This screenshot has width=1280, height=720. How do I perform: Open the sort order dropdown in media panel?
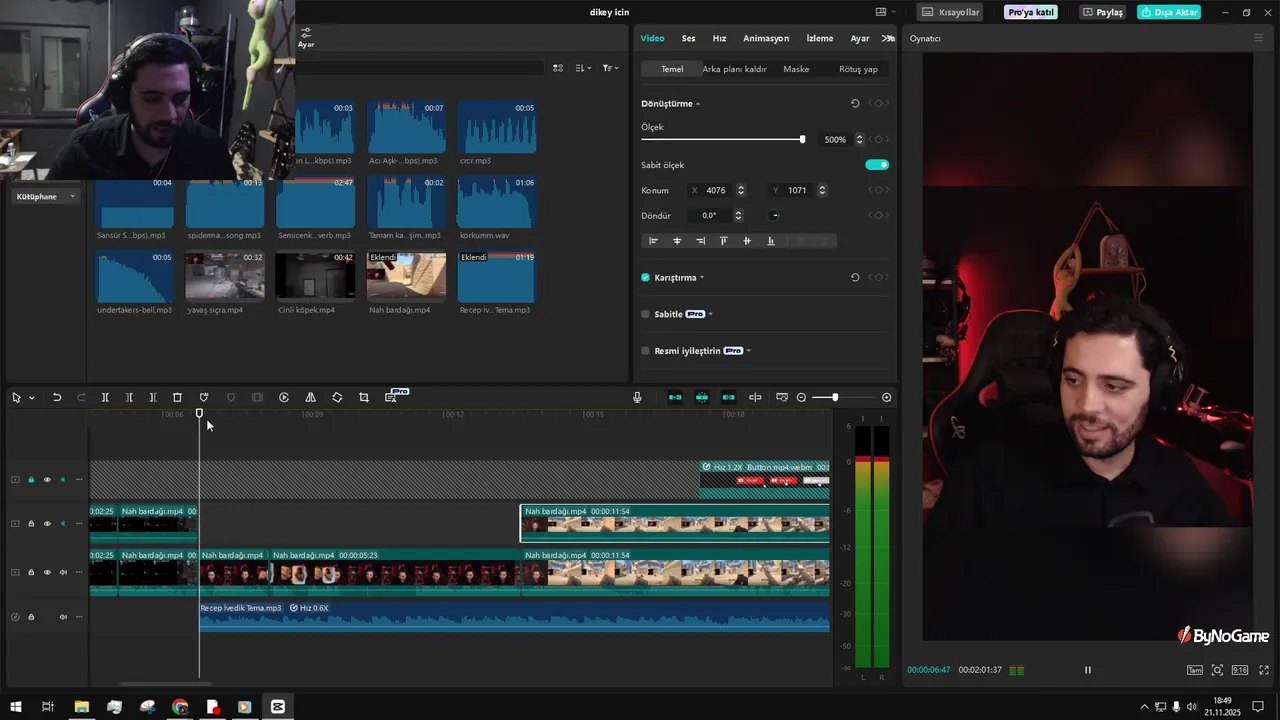click(x=583, y=68)
